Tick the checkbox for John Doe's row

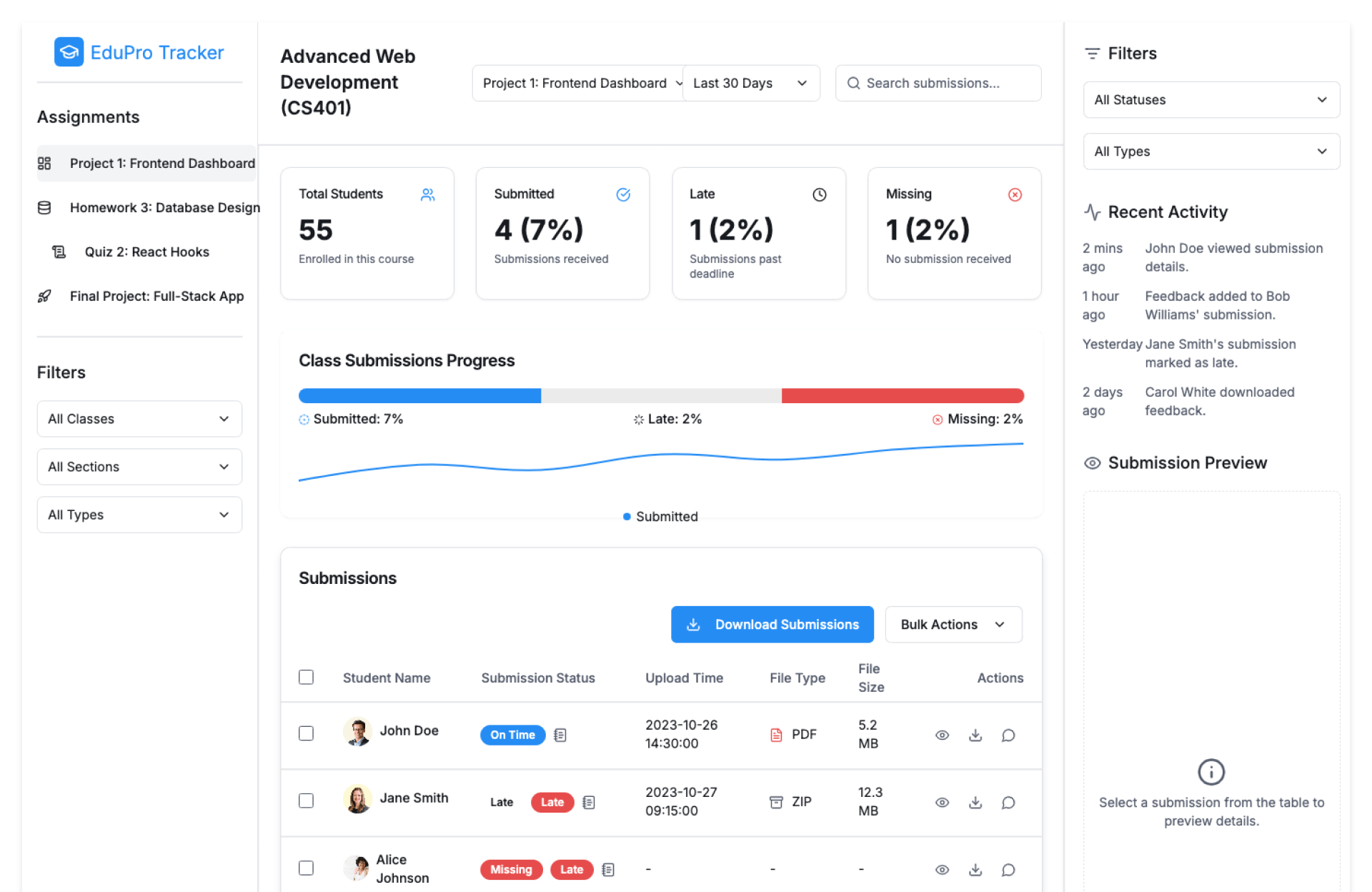[306, 733]
